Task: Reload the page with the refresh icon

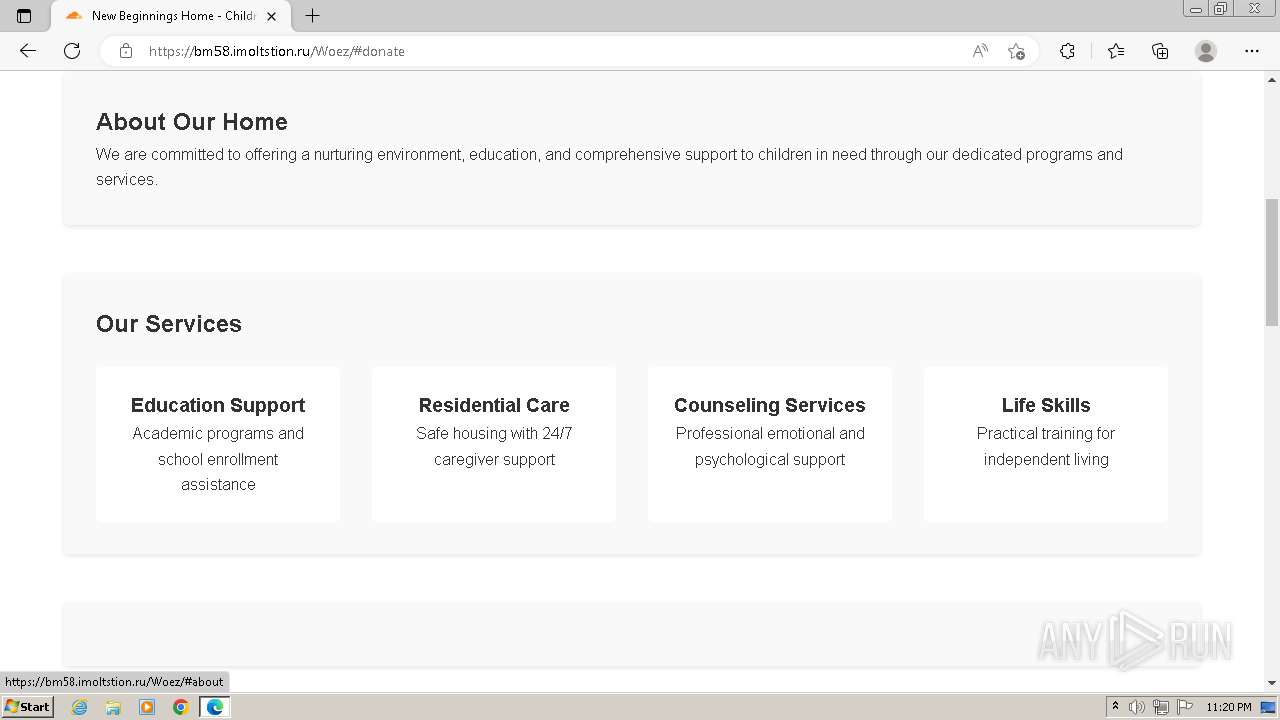Action: click(x=72, y=51)
